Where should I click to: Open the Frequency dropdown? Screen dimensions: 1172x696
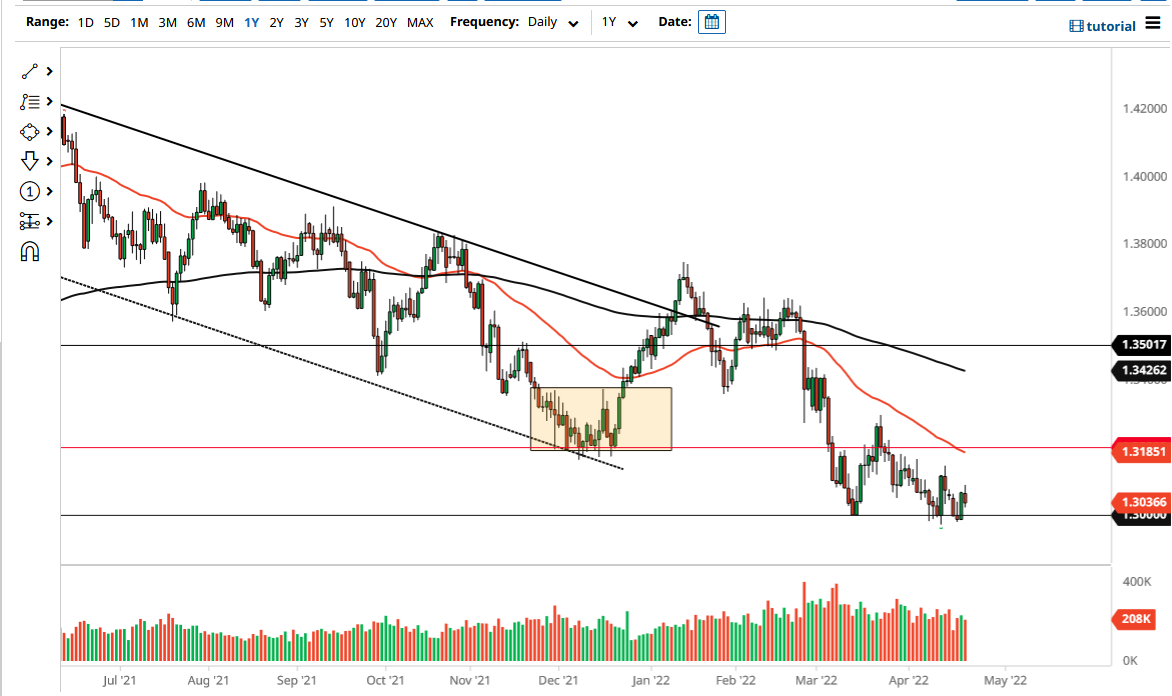click(x=572, y=22)
